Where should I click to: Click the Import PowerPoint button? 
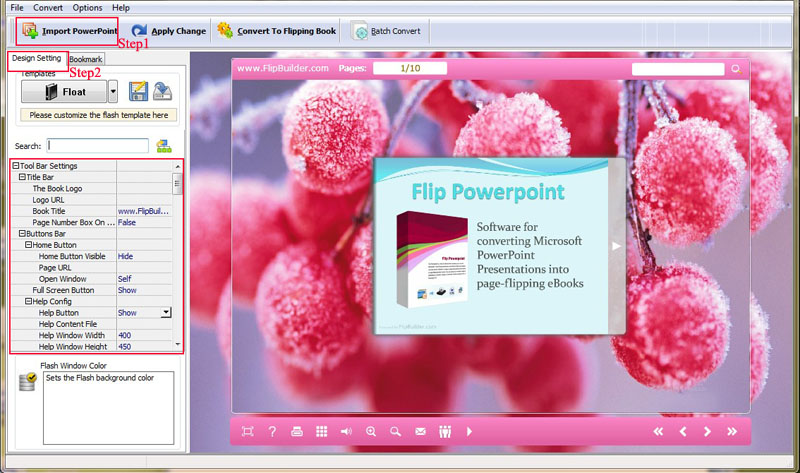(70, 31)
